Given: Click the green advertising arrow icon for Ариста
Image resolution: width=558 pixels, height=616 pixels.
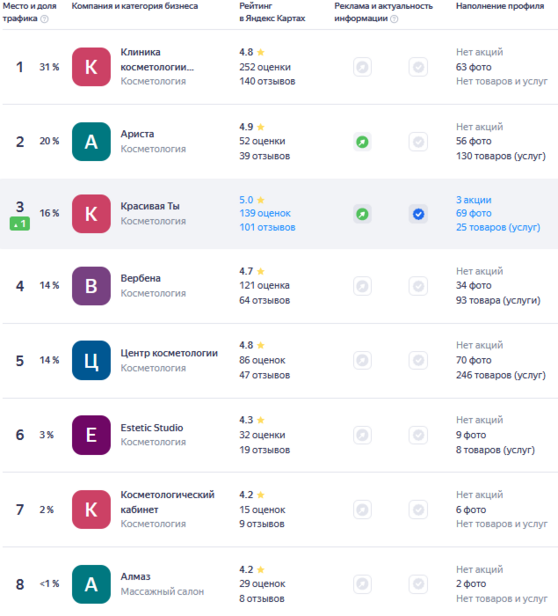Looking at the screenshot, I should pos(362,142).
